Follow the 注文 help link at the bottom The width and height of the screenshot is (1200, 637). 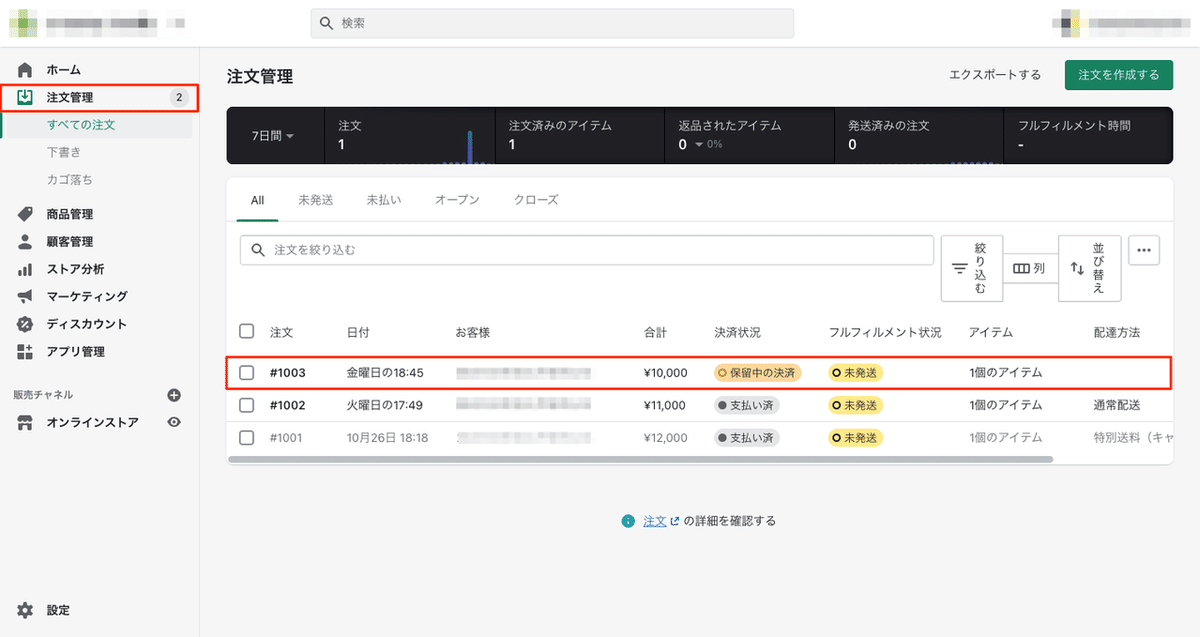[x=655, y=521]
